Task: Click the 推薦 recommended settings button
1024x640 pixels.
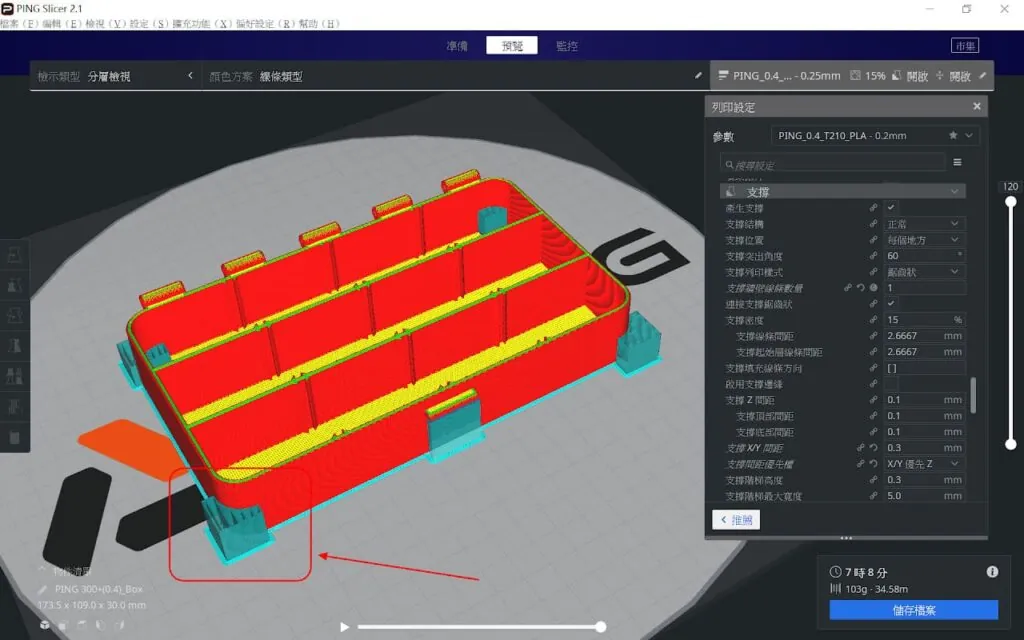Action: pyautogui.click(x=736, y=520)
